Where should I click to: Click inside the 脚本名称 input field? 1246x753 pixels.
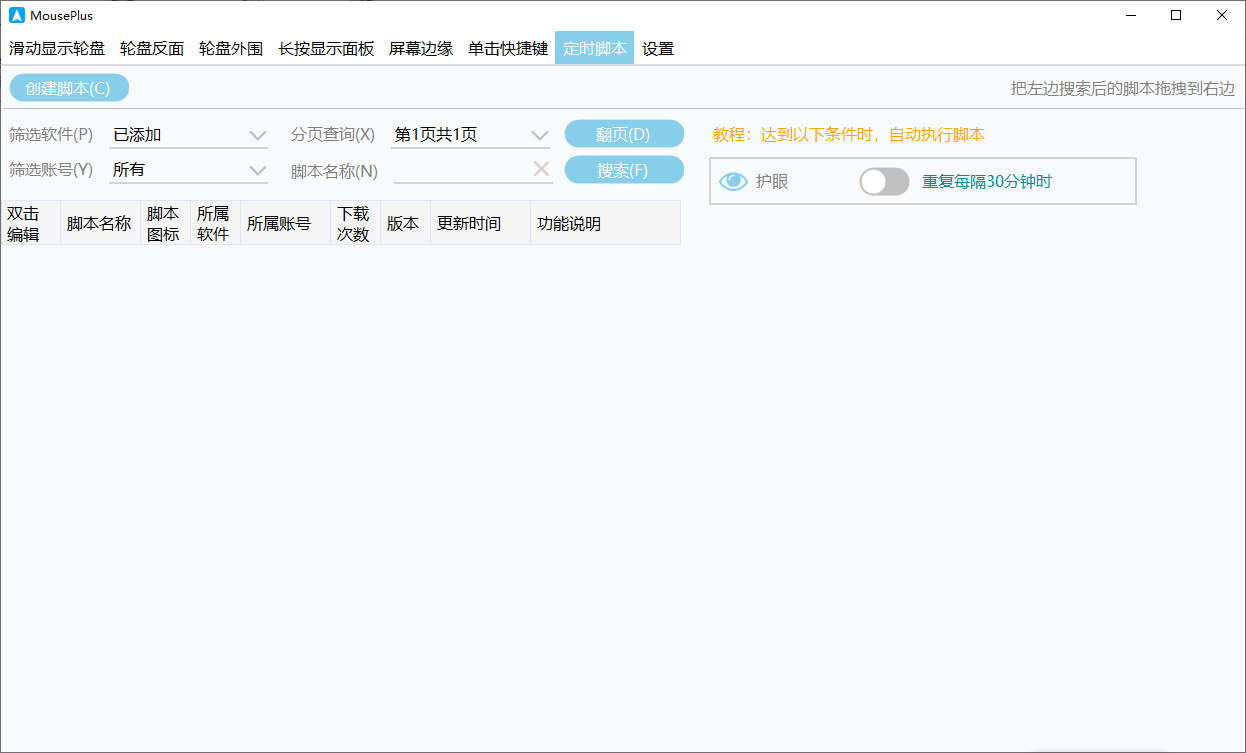462,170
